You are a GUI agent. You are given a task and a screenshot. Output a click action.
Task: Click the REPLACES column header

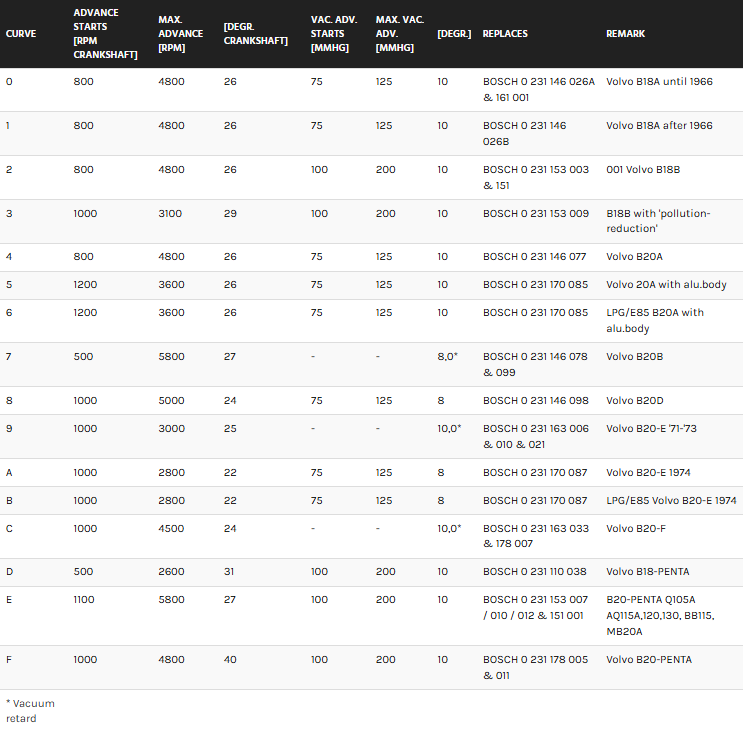505,34
